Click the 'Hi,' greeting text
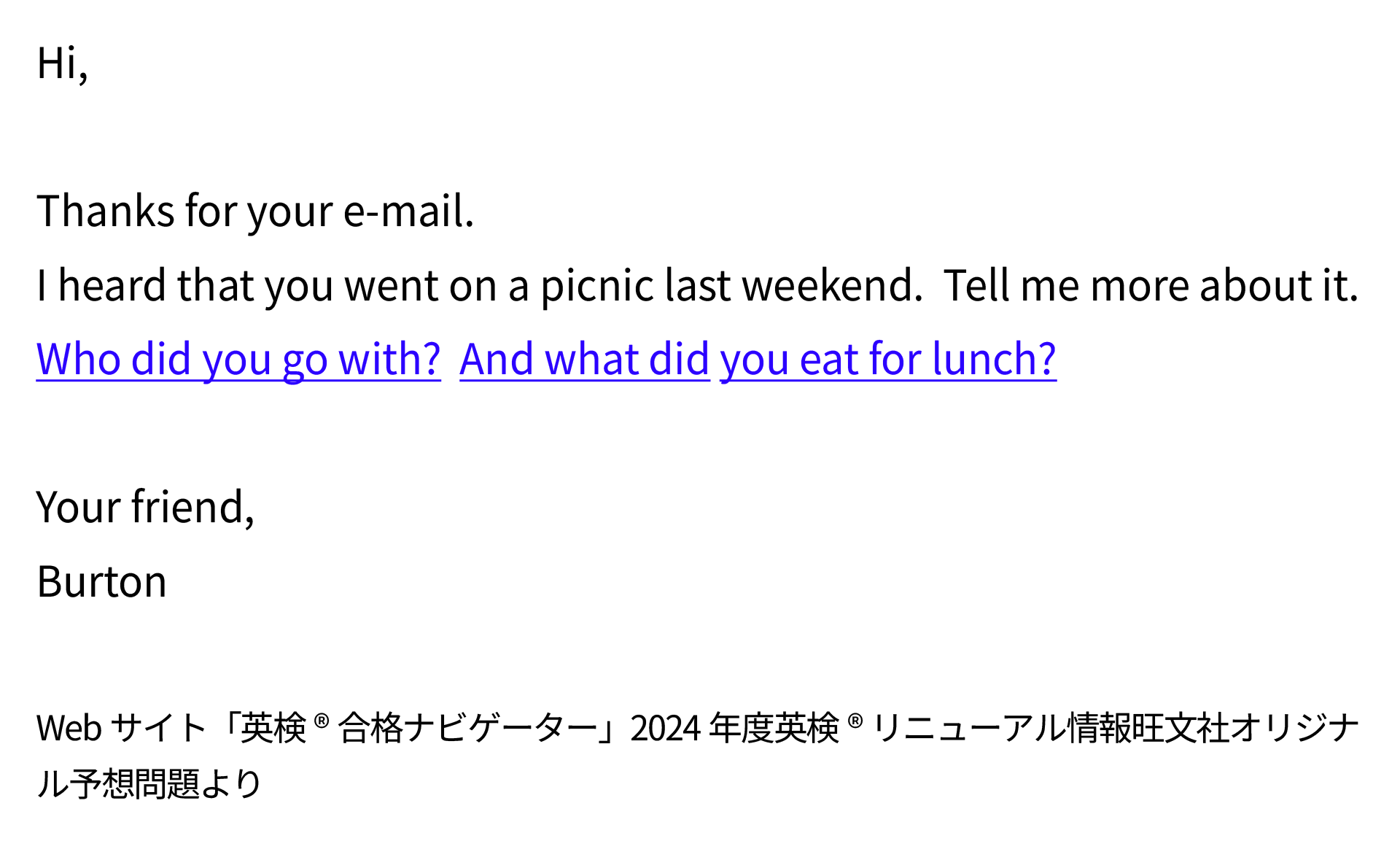1400x849 pixels. coord(62,63)
